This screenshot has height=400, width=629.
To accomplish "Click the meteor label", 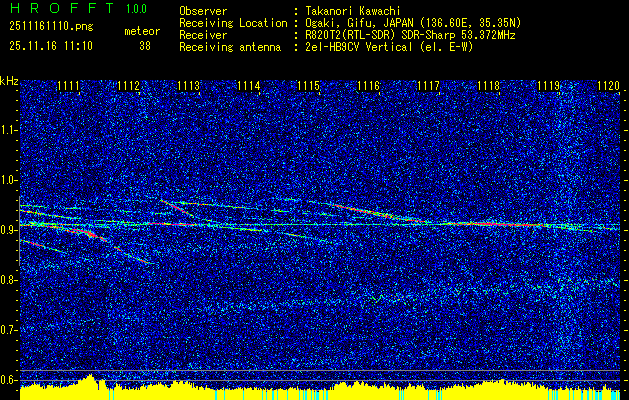I will pos(142,31).
